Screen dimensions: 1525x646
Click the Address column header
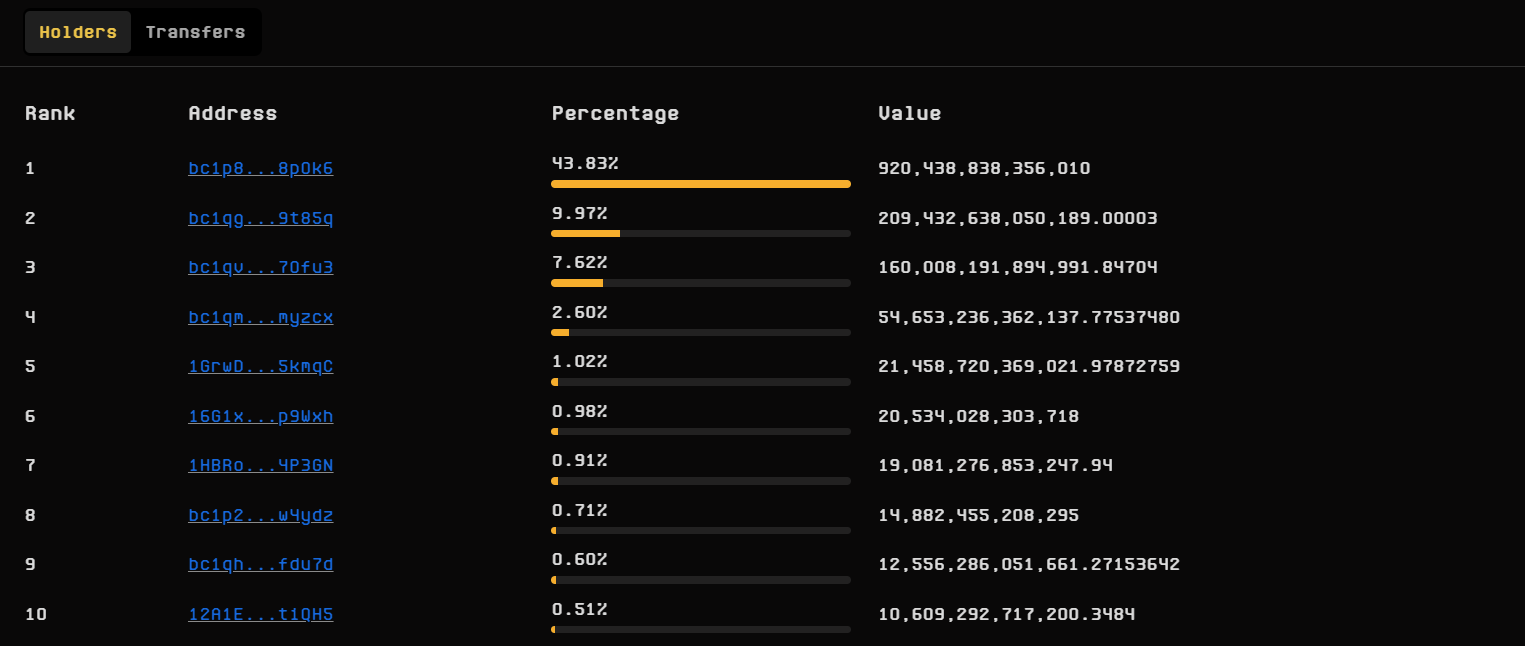232,113
